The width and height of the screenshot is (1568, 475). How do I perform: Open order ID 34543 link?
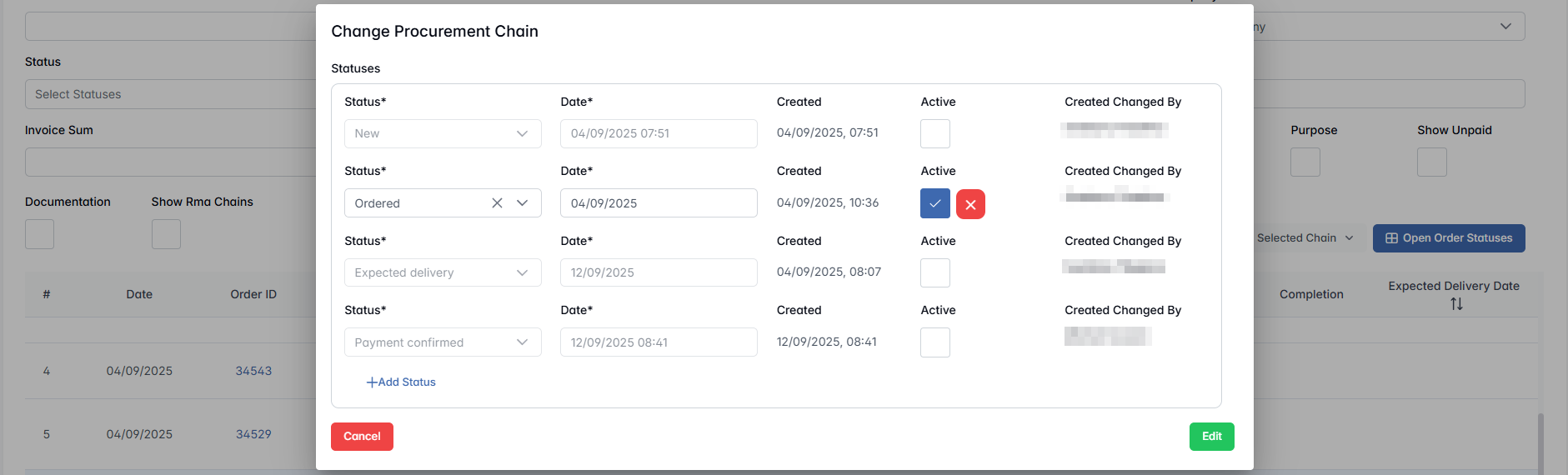click(x=253, y=371)
